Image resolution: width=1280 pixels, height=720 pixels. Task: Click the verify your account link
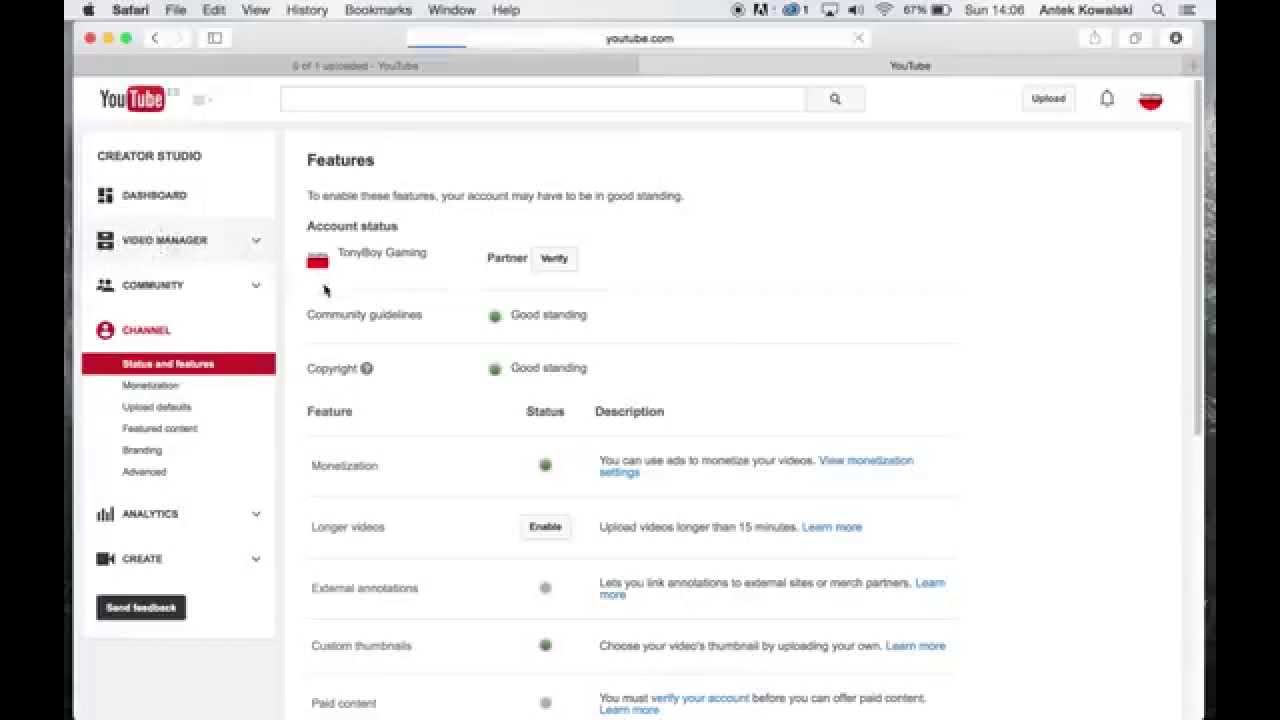pos(700,698)
